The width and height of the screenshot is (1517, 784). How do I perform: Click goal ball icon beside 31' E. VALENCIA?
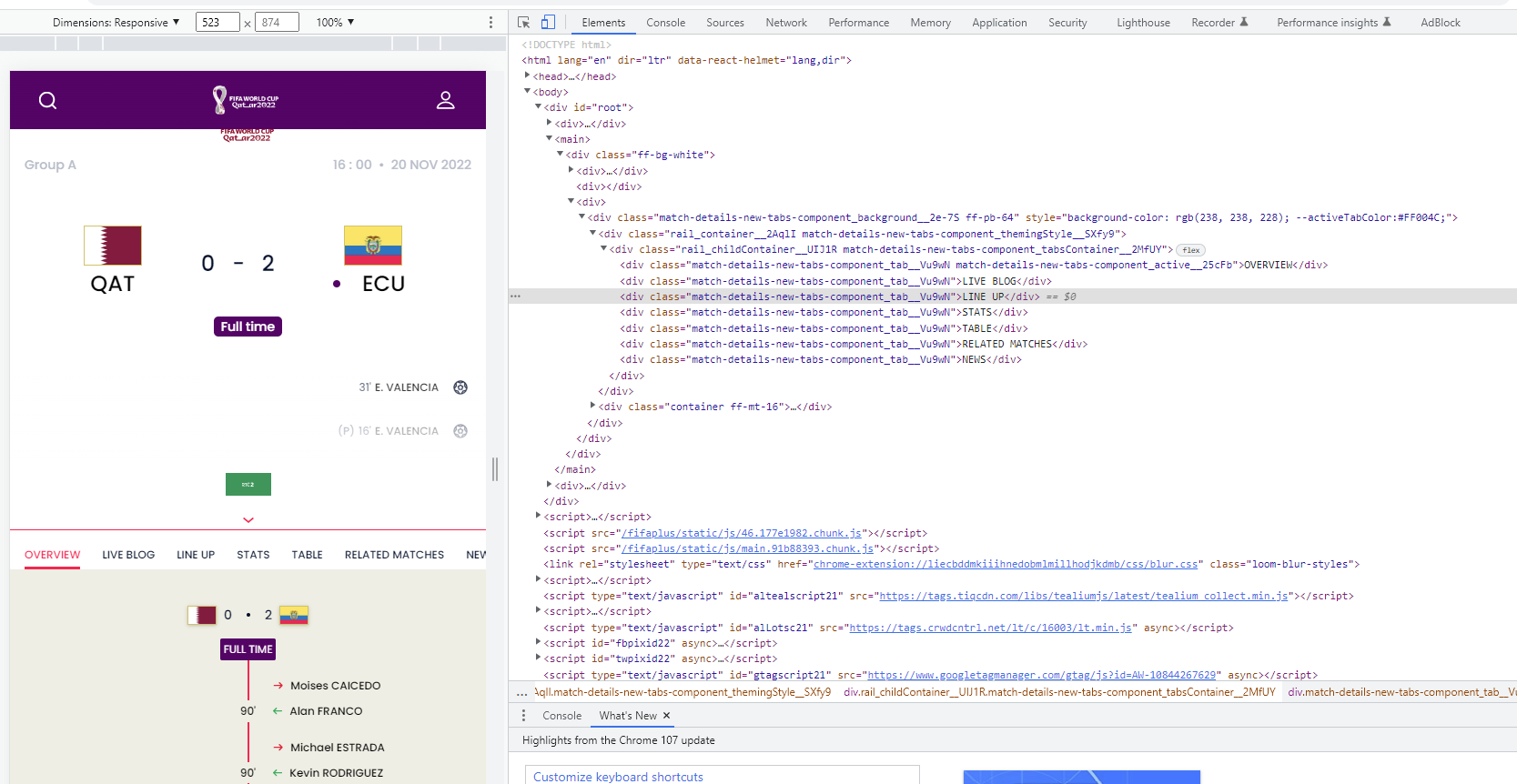pos(460,387)
